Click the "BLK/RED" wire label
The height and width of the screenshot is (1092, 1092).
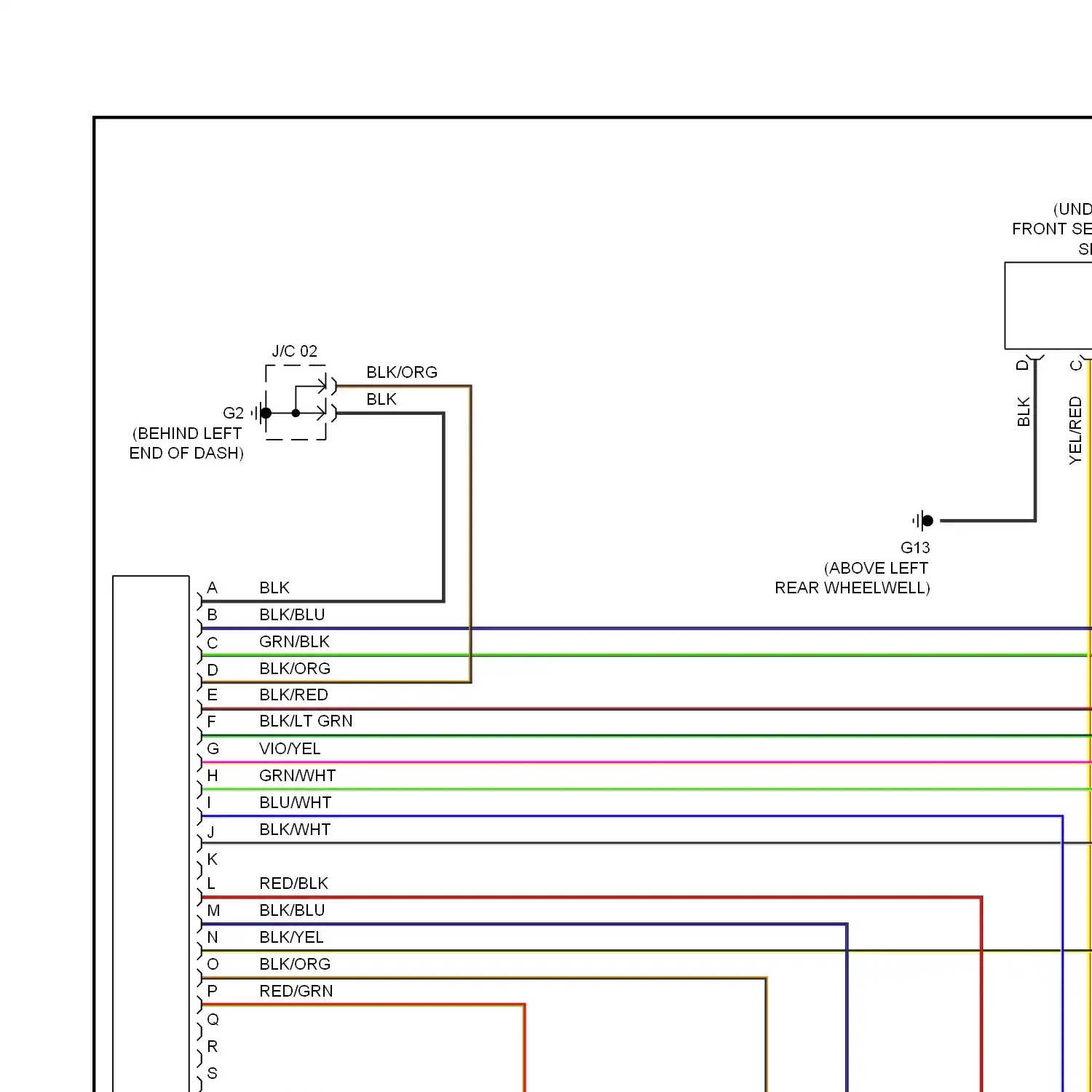(293, 695)
